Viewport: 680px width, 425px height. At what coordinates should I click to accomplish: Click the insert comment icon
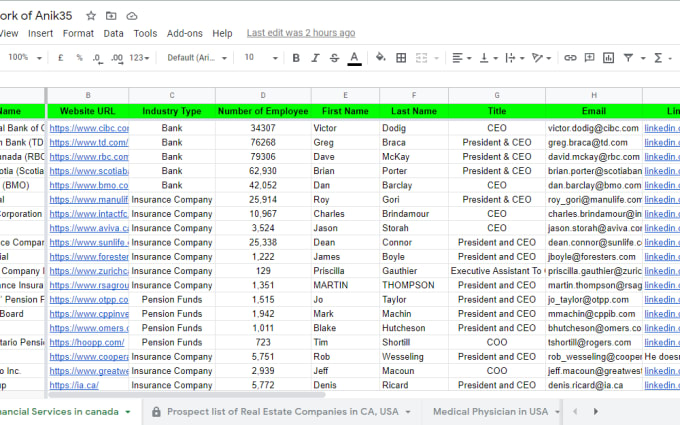tap(589, 58)
